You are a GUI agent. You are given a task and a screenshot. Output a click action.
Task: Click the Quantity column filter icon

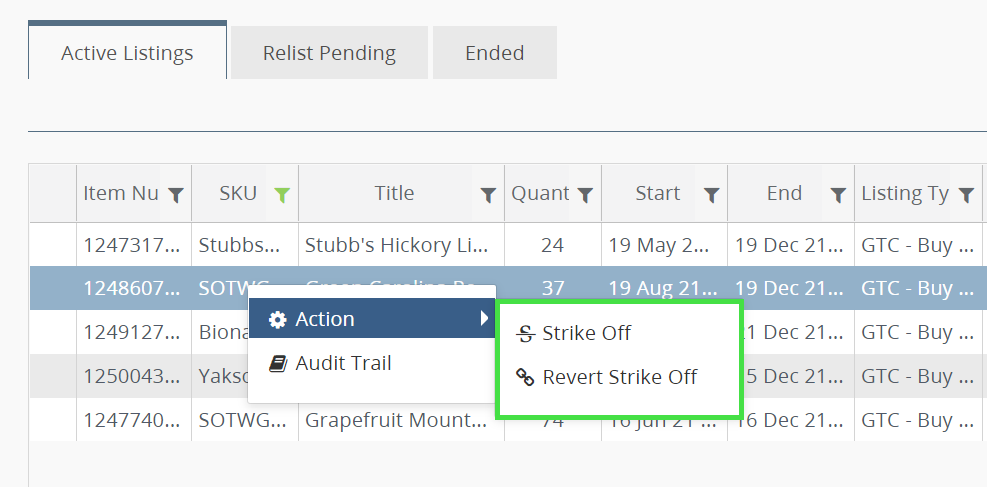[585, 195]
